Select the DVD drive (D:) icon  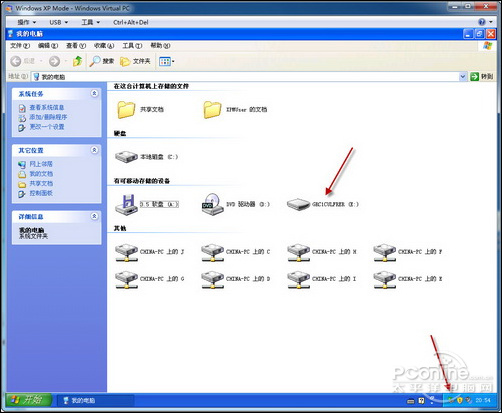pyautogui.click(x=213, y=204)
